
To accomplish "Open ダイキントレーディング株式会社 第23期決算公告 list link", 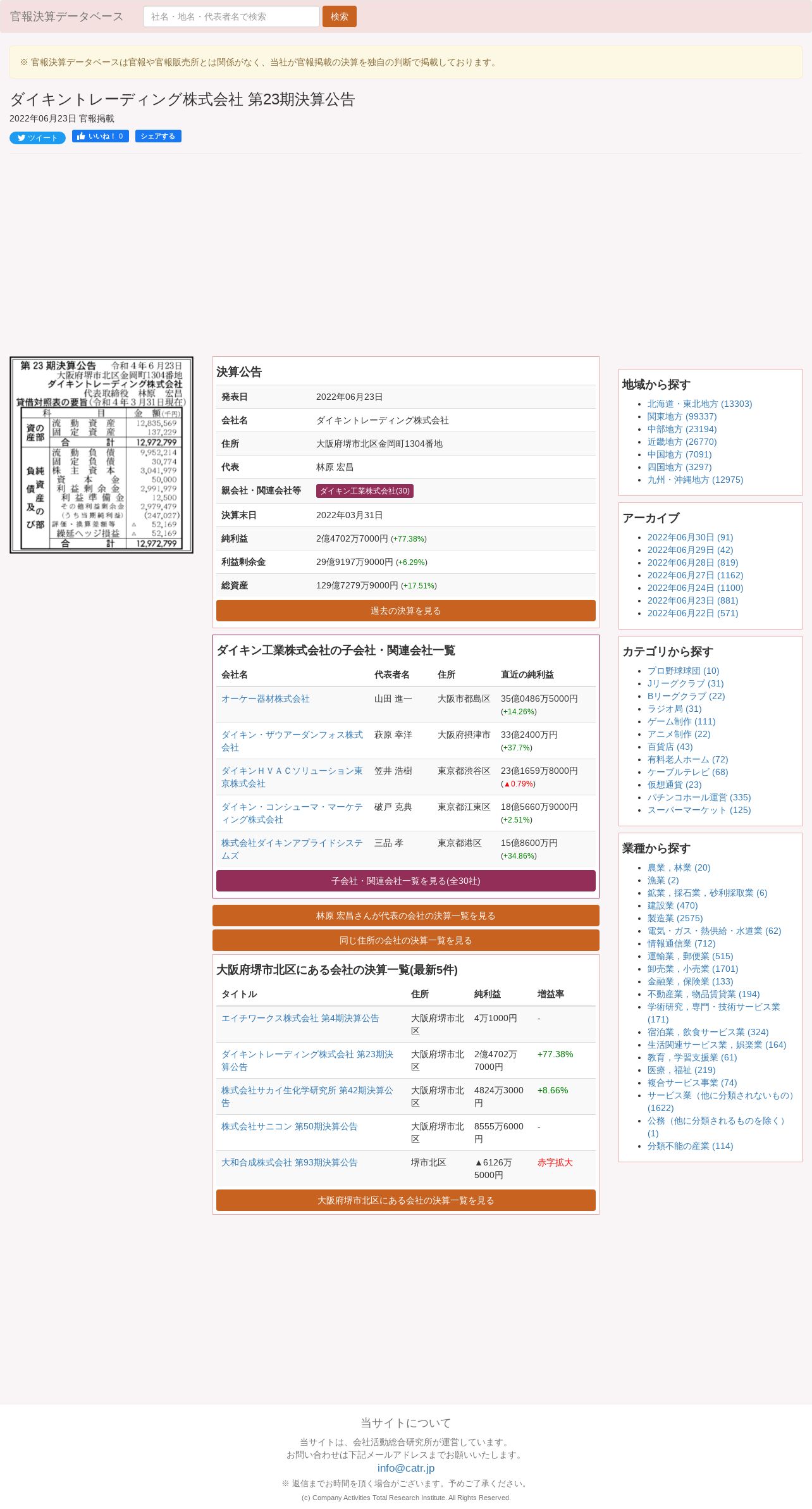I will click(x=307, y=1060).
